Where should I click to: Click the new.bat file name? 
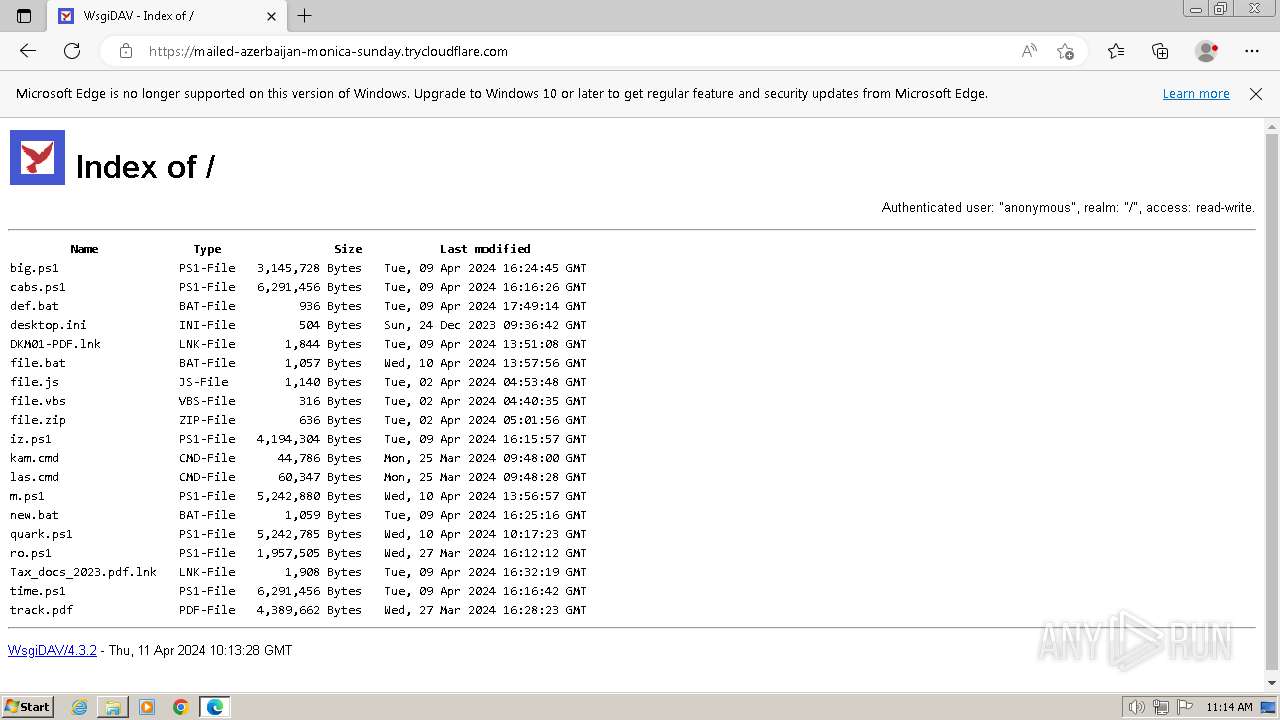pos(34,515)
